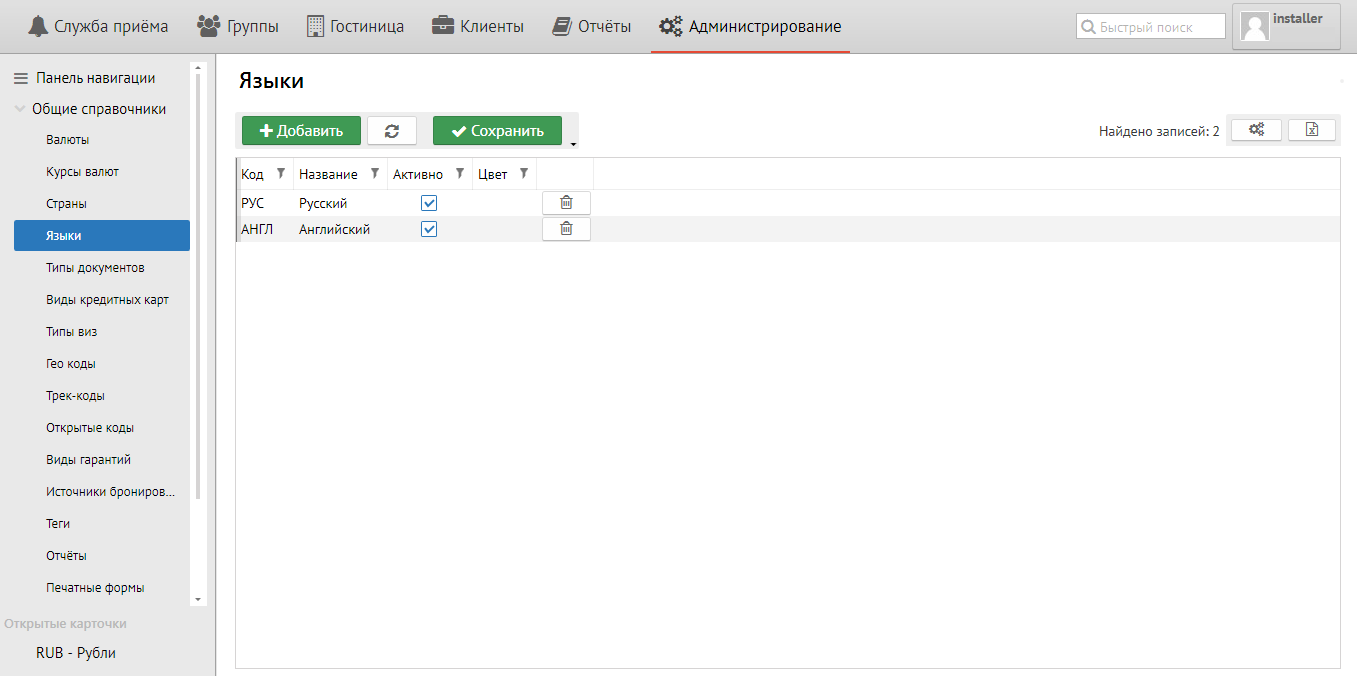The height and width of the screenshot is (676, 1357).
Task: Open the installer user profile button
Action: coord(1286,26)
